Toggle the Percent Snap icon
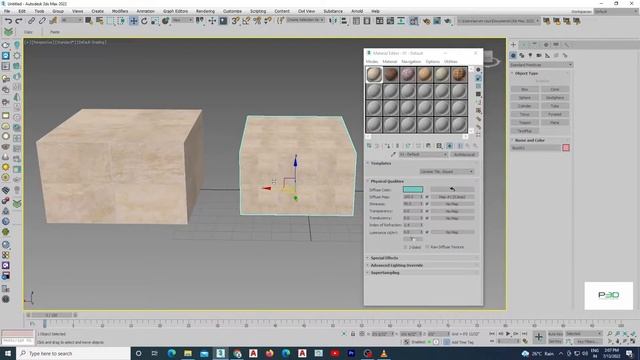 pyautogui.click(x=257, y=20)
